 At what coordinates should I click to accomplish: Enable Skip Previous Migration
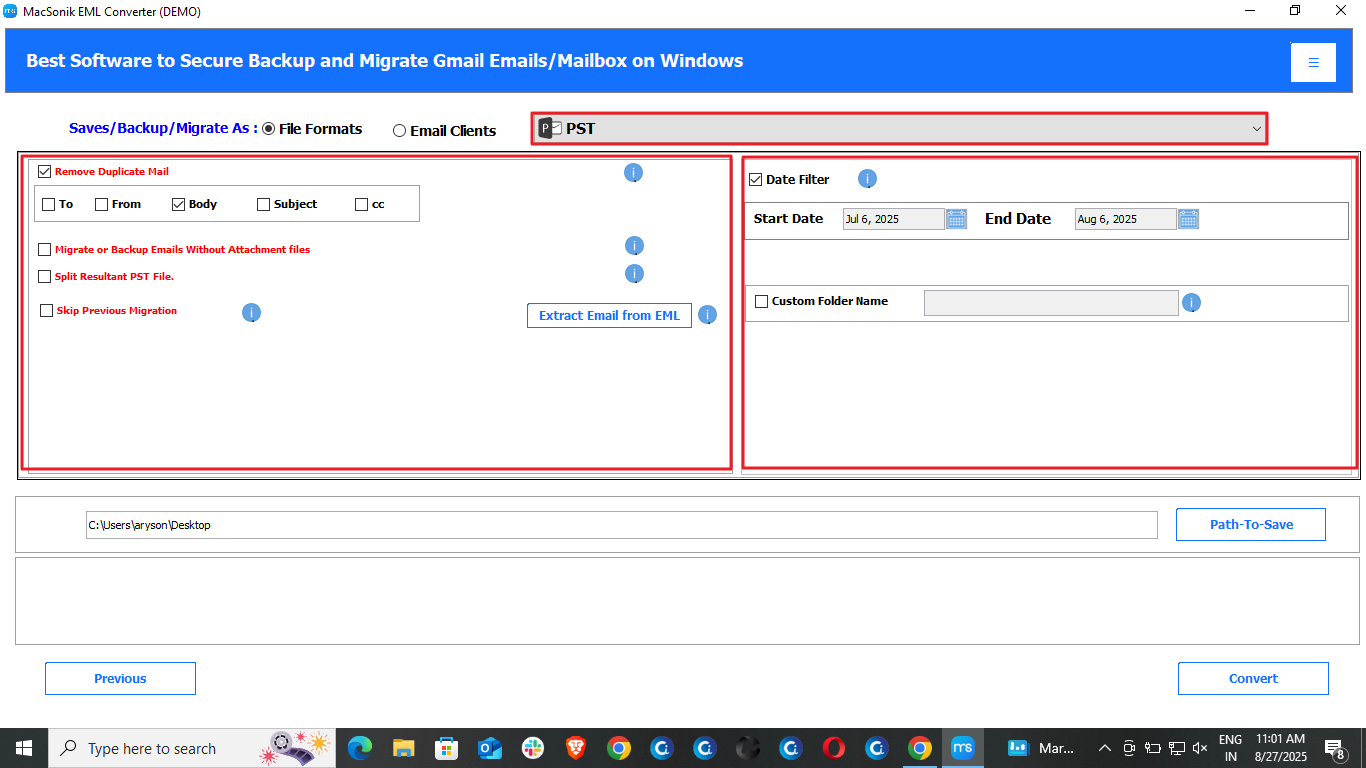pos(47,311)
